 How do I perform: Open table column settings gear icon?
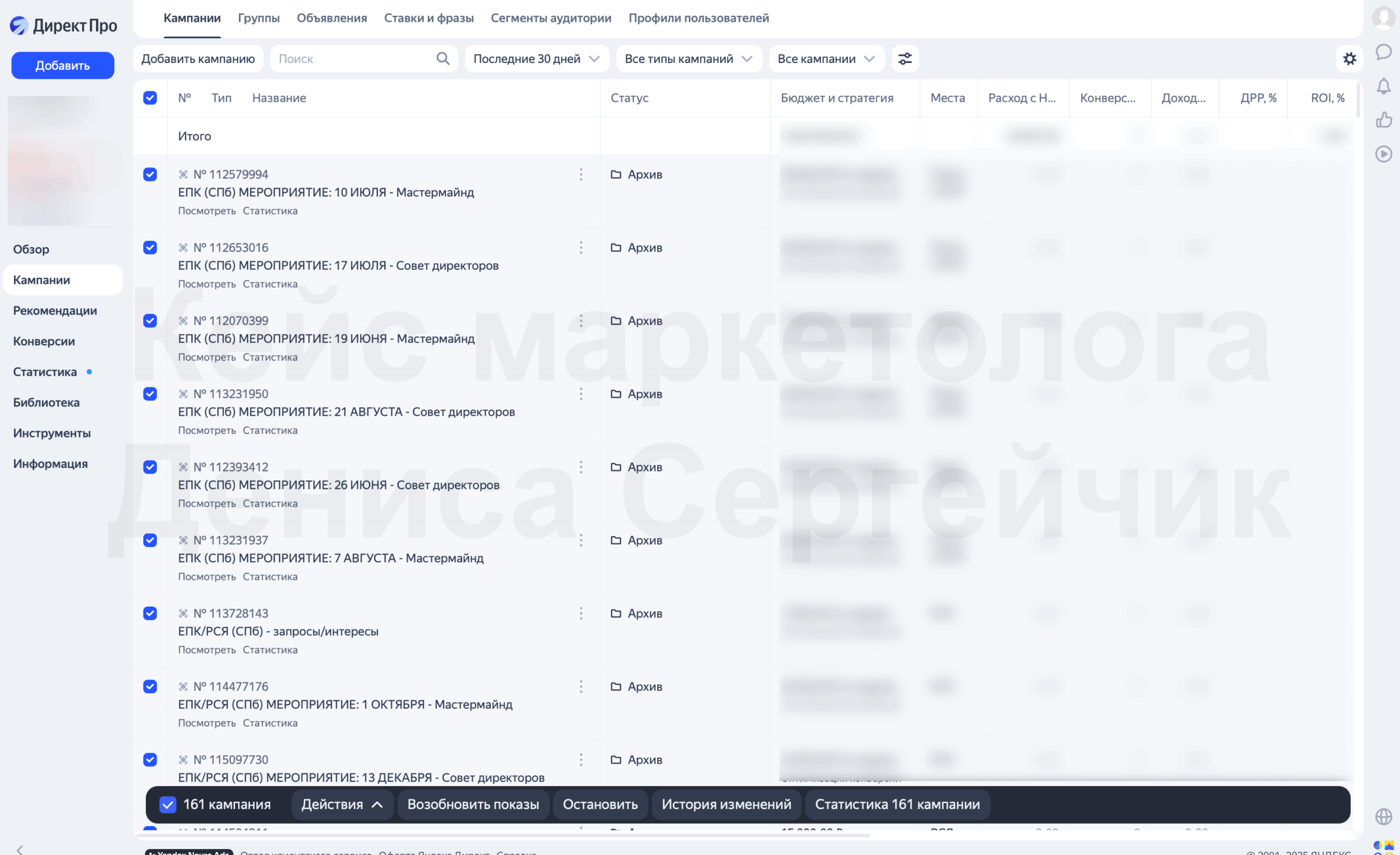[1349, 59]
